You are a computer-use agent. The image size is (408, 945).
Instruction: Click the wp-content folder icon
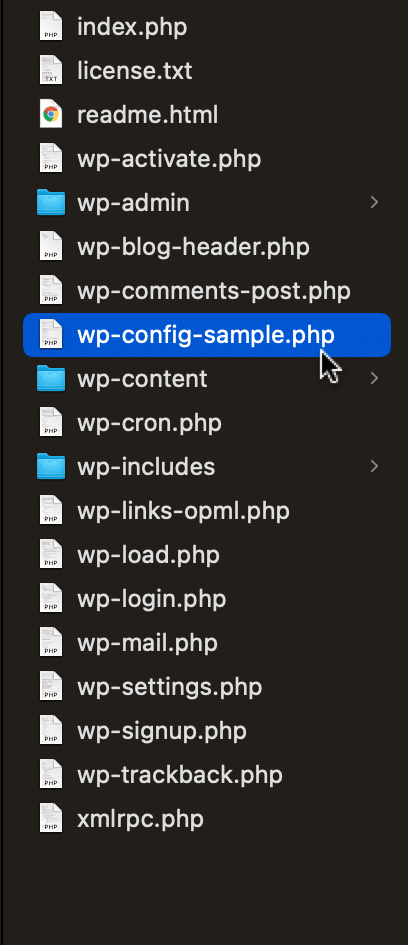click(x=51, y=378)
